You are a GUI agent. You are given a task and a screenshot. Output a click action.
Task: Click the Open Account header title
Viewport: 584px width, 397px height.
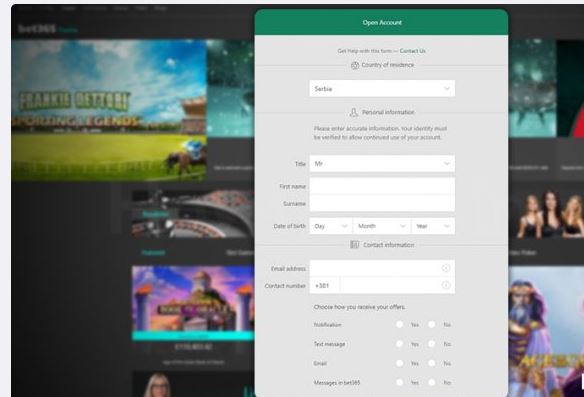382,22
